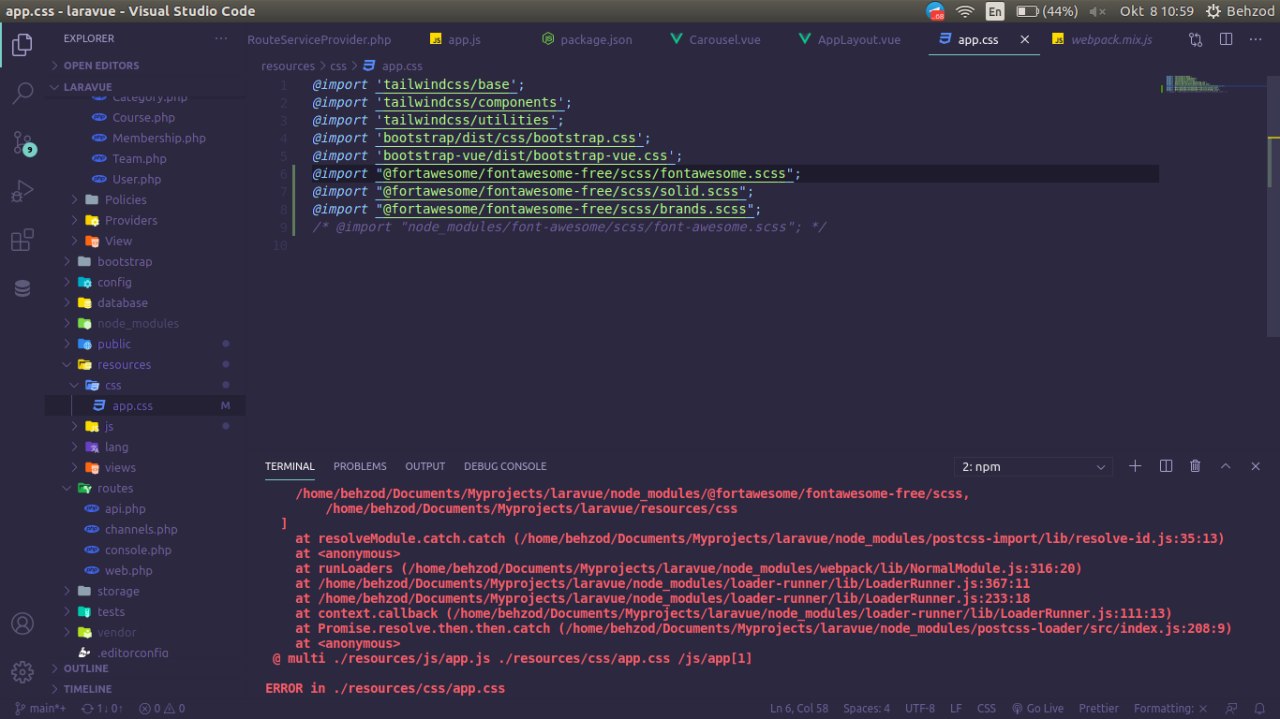Select the Terminal panel tab
This screenshot has height=719, width=1280.
point(289,466)
